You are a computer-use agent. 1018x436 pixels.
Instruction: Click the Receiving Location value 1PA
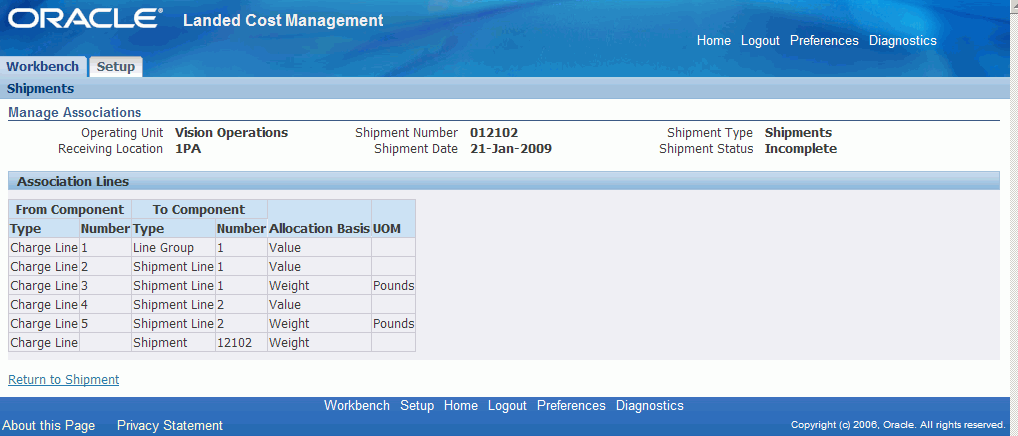188,149
